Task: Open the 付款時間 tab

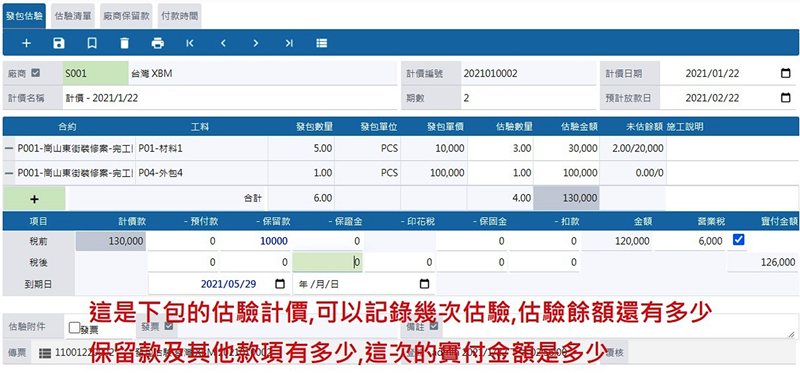Action: point(179,16)
